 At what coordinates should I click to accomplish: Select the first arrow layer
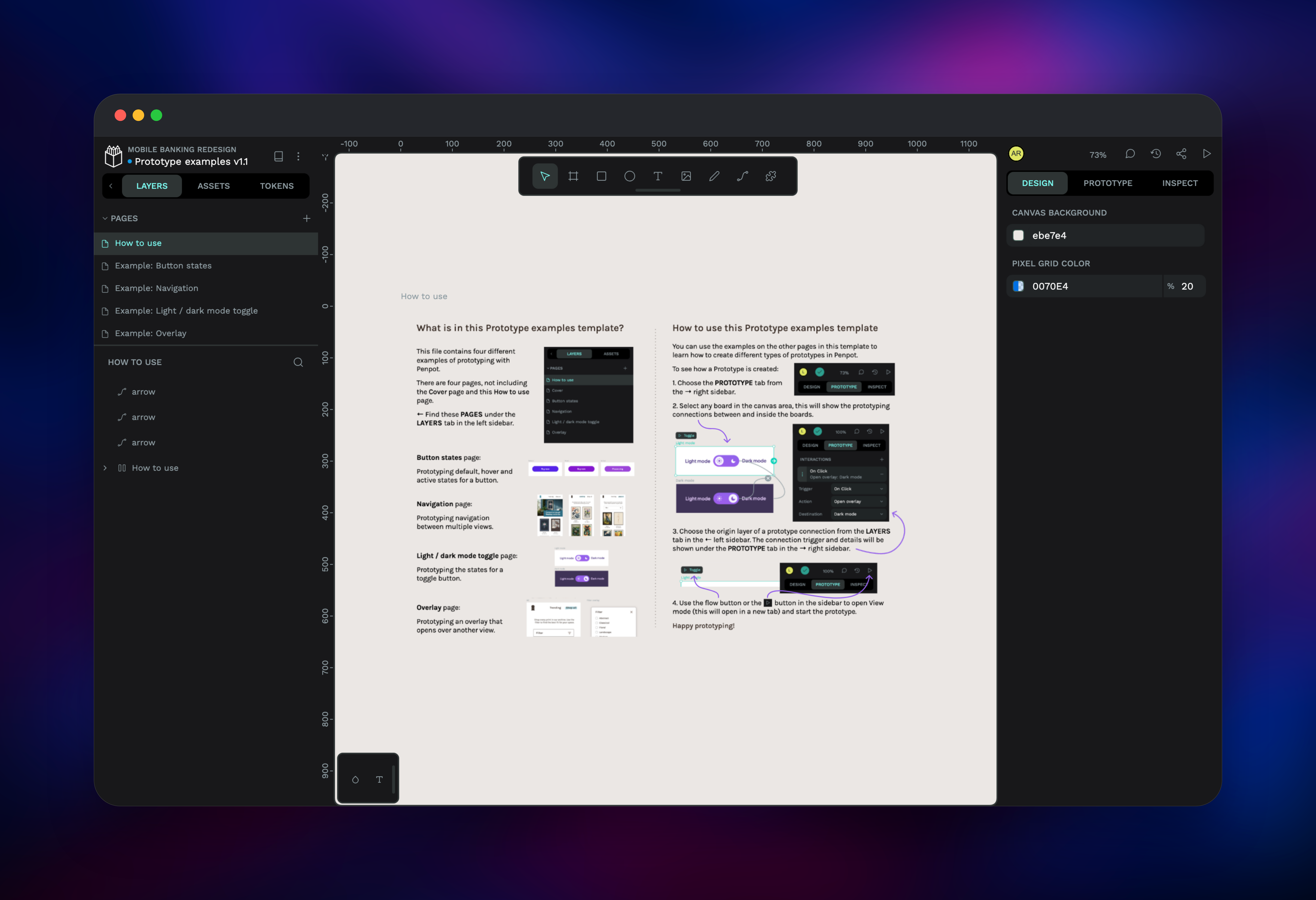coord(206,392)
